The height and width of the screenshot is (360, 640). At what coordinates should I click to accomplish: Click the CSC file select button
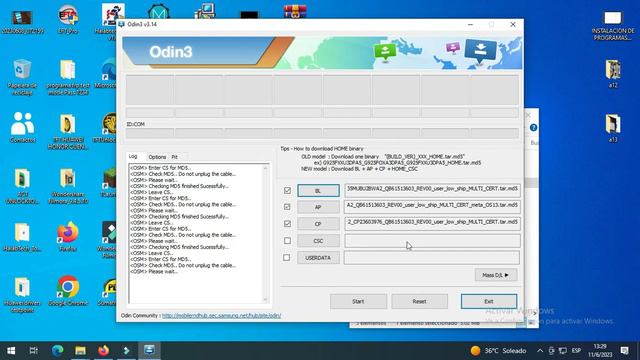pos(318,241)
